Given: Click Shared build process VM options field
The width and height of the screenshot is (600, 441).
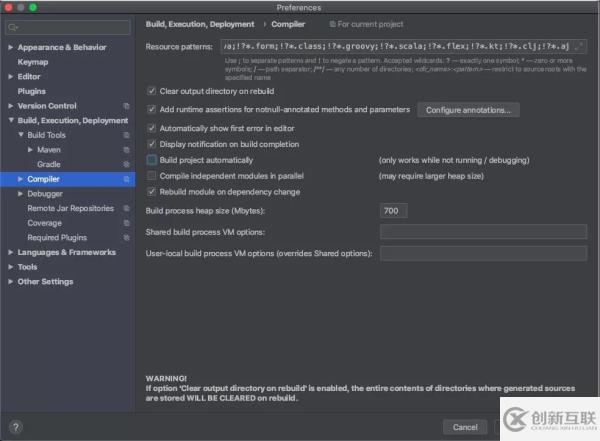Looking at the screenshot, I should pos(483,232).
